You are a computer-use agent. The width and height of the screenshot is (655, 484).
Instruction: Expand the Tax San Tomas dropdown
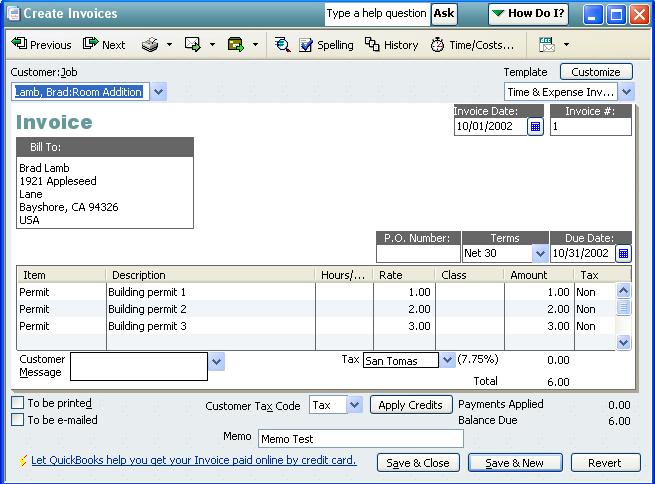pyautogui.click(x=447, y=360)
